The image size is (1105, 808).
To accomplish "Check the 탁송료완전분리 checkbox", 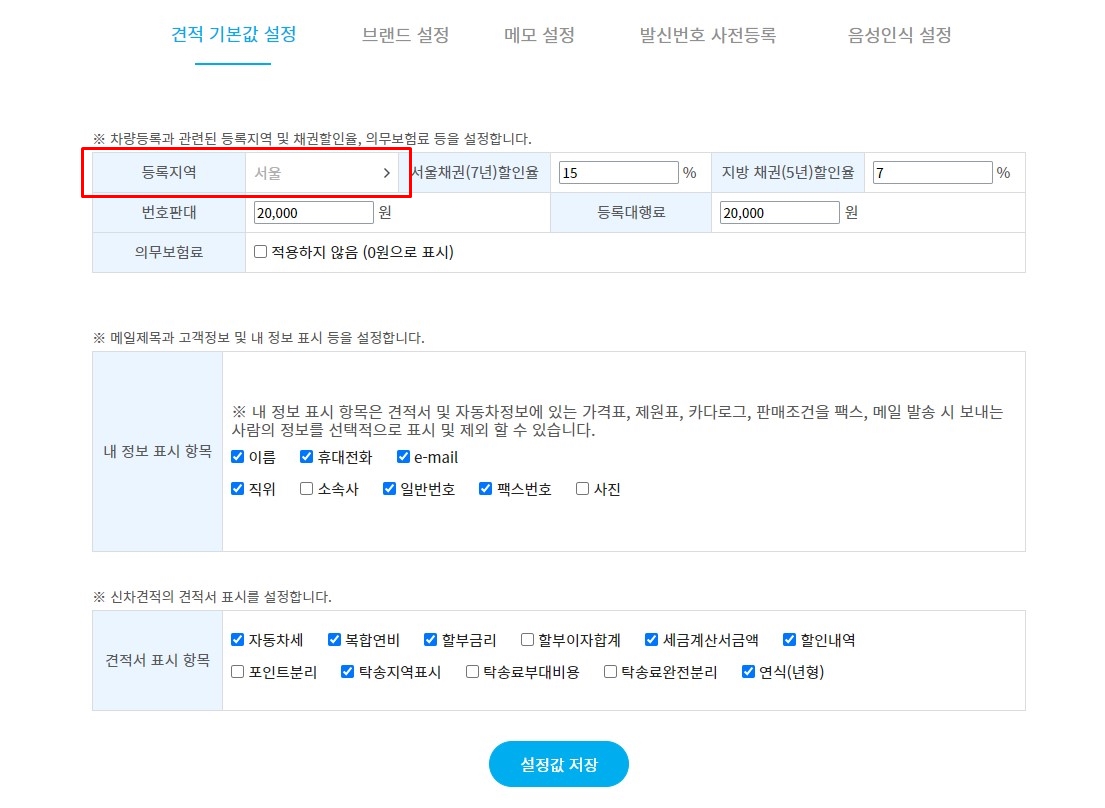I will [x=610, y=671].
